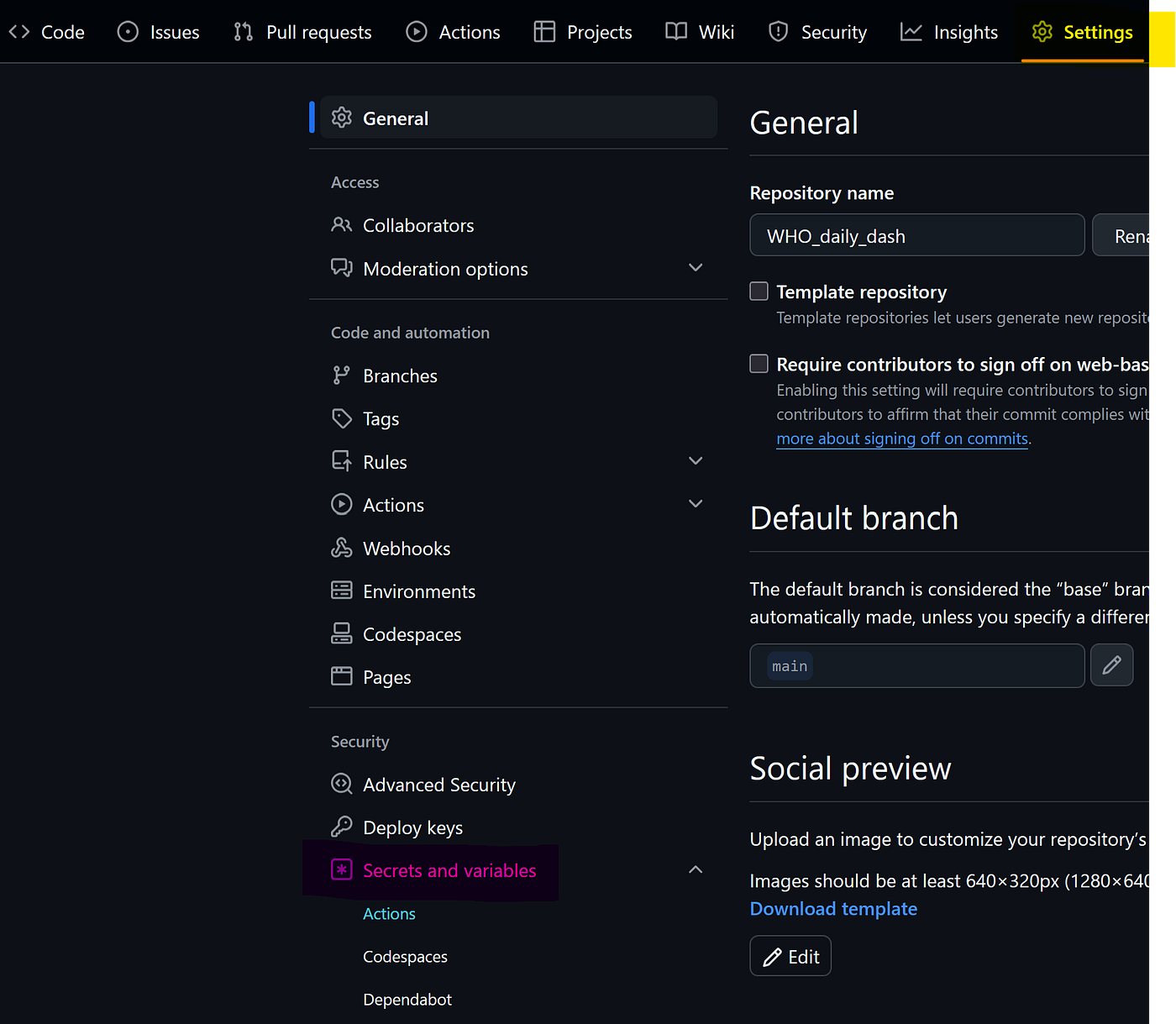Viewport: 1176px width, 1024px height.
Task: Expand the Actions submenu chevron in sidebar
Action: click(x=696, y=504)
